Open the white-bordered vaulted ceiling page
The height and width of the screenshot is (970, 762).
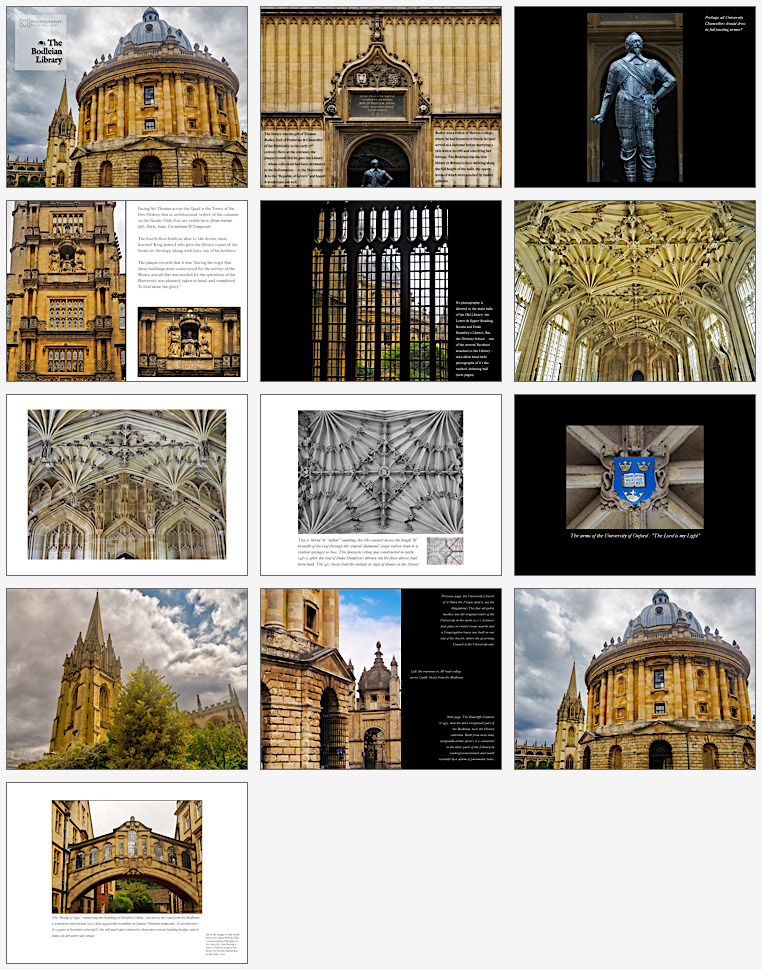click(x=127, y=485)
